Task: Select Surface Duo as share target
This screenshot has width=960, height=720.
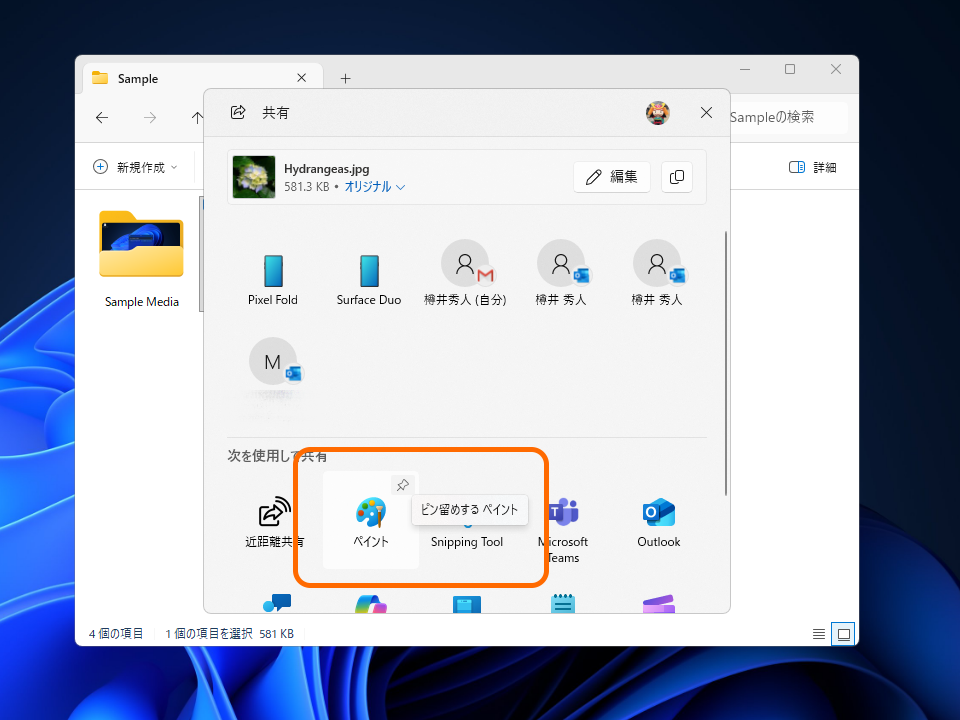Action: (x=368, y=270)
